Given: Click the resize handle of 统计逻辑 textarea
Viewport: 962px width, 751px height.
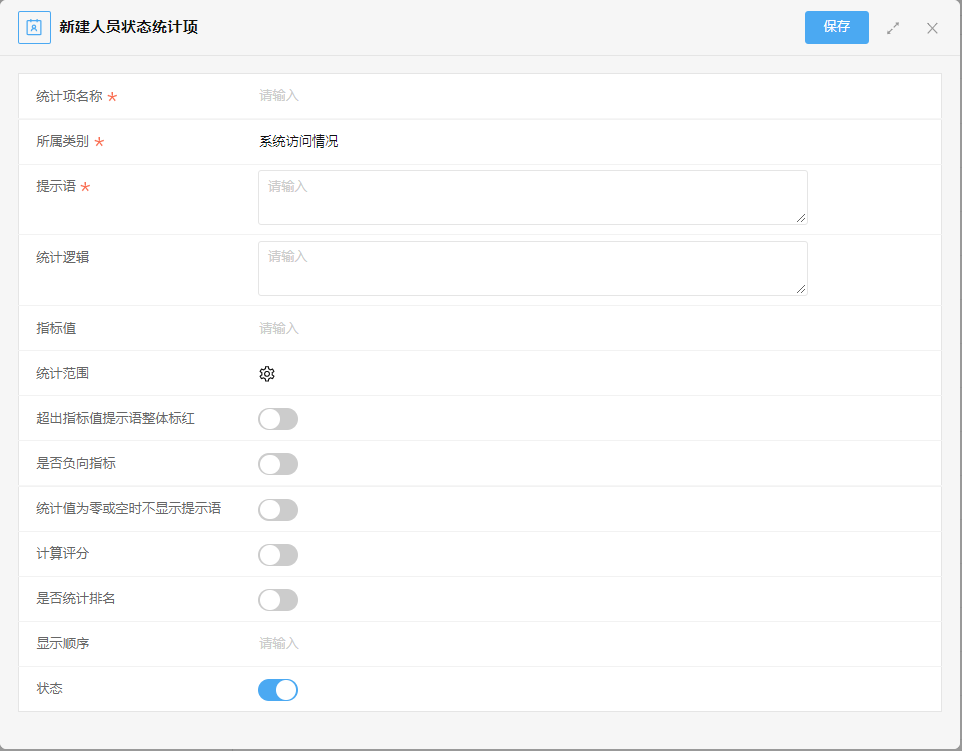Looking at the screenshot, I should pyautogui.click(x=801, y=289).
